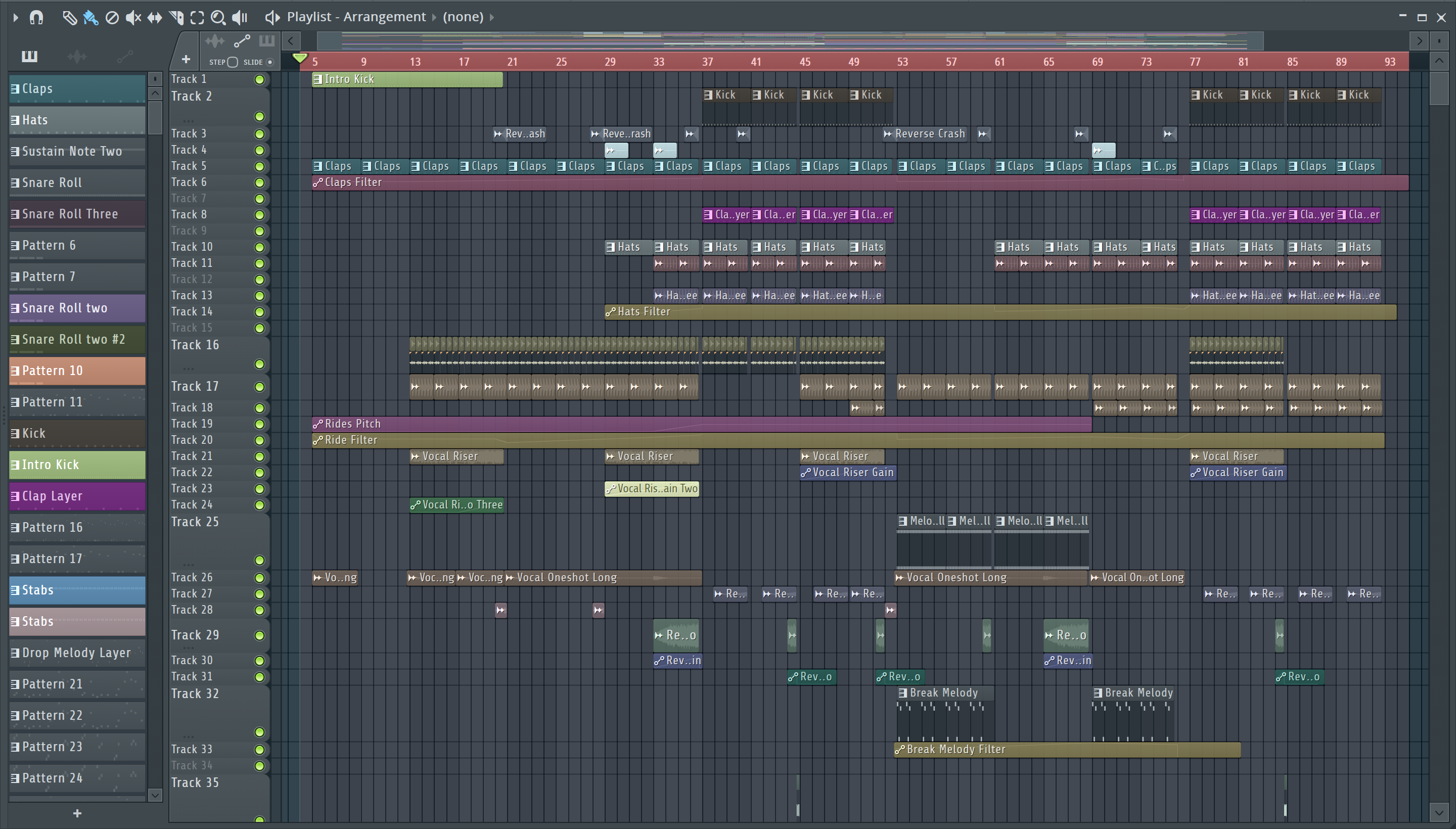Image resolution: width=1456 pixels, height=829 pixels.
Task: Click the clip icon on Intro Kick
Action: point(317,79)
